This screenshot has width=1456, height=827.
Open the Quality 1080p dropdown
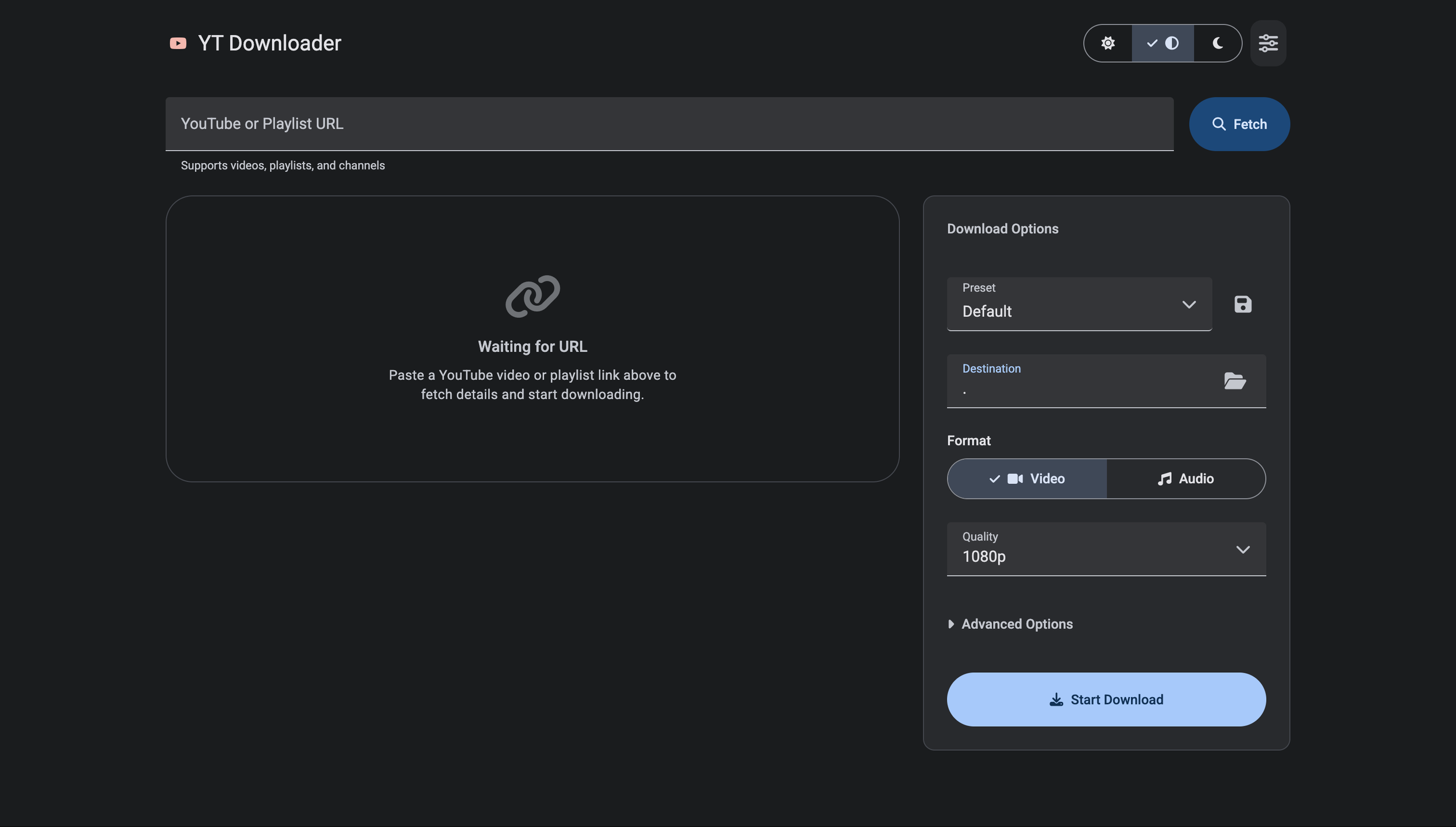click(1105, 549)
